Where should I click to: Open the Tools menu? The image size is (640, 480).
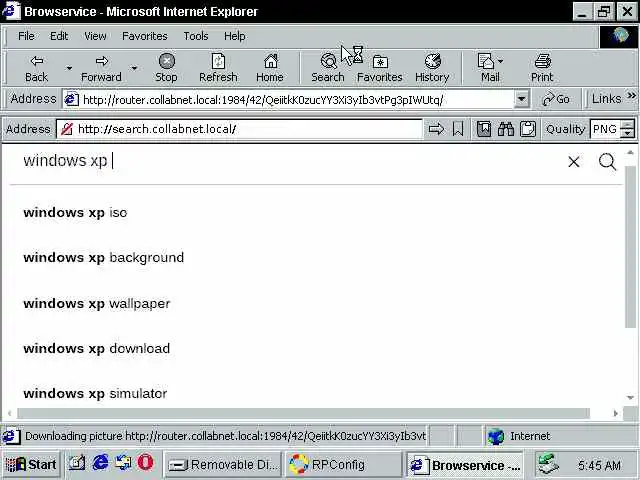[x=196, y=36]
